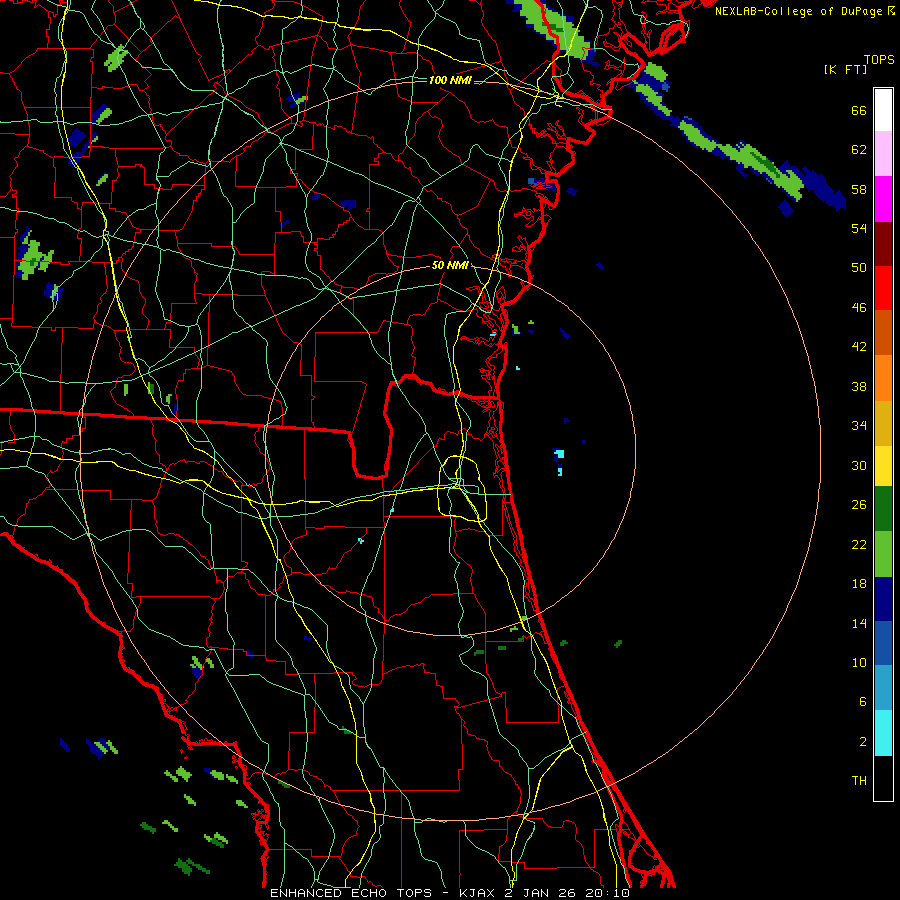The width and height of the screenshot is (900, 900).
Task: Click the yellow legend swatch
Action: (883, 466)
